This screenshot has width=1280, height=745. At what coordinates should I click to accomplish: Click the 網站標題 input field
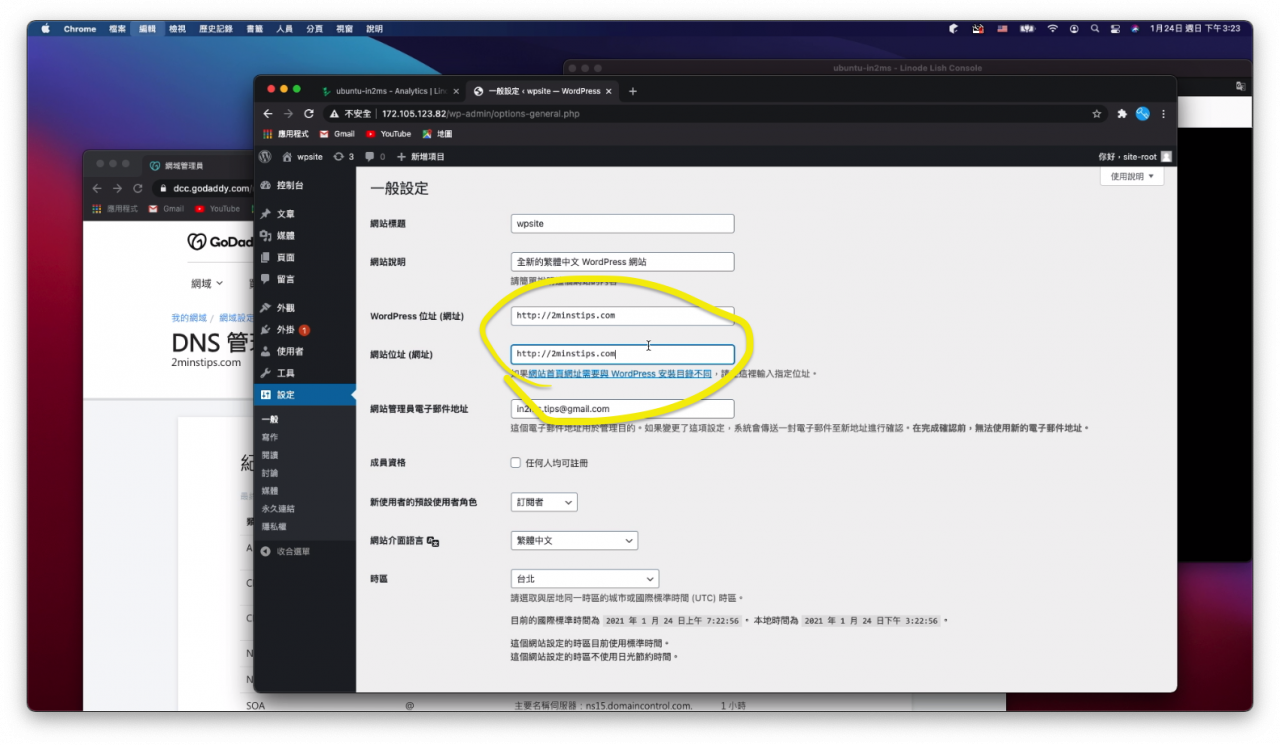pos(622,224)
